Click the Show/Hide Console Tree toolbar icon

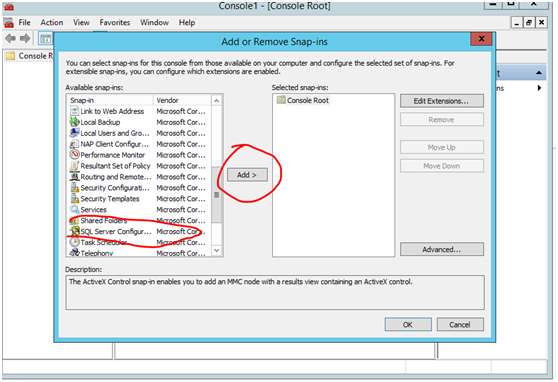[46, 39]
